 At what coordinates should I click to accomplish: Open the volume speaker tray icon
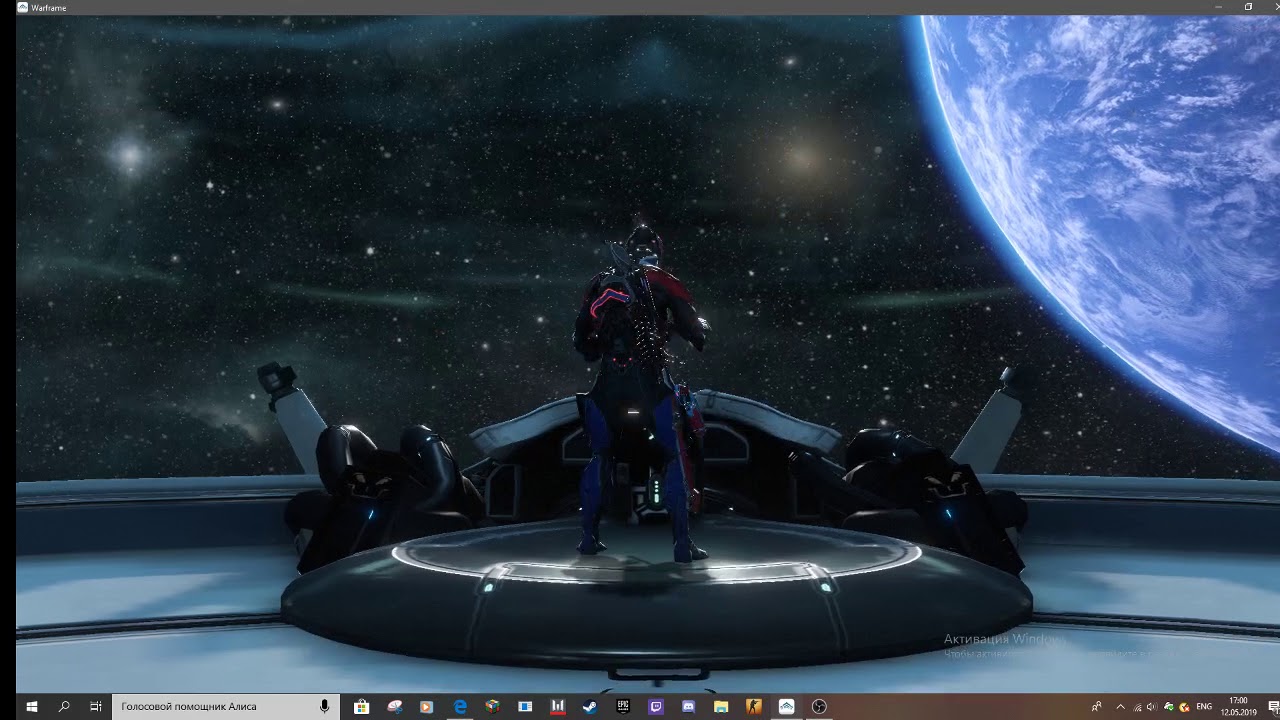click(x=1151, y=707)
